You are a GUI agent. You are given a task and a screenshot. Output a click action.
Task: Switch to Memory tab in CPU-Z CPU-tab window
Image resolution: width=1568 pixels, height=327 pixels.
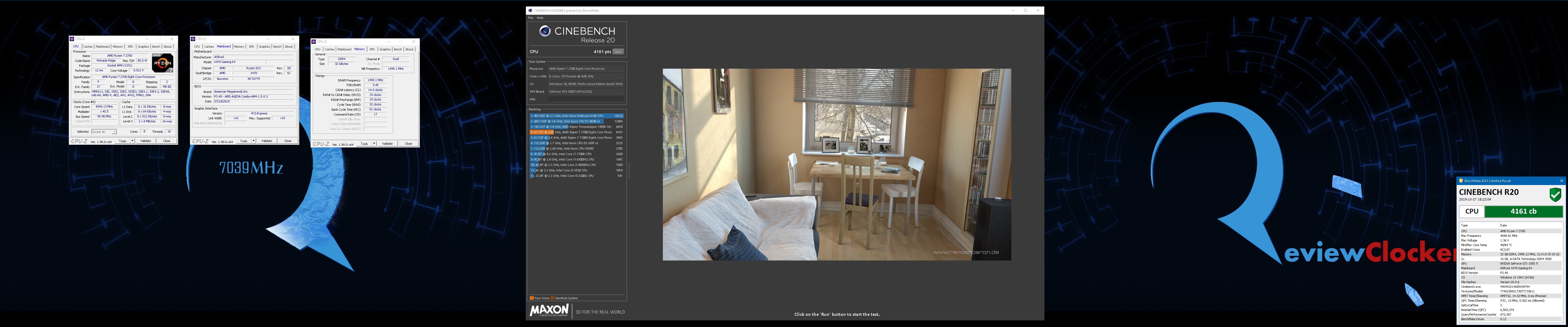(x=118, y=46)
